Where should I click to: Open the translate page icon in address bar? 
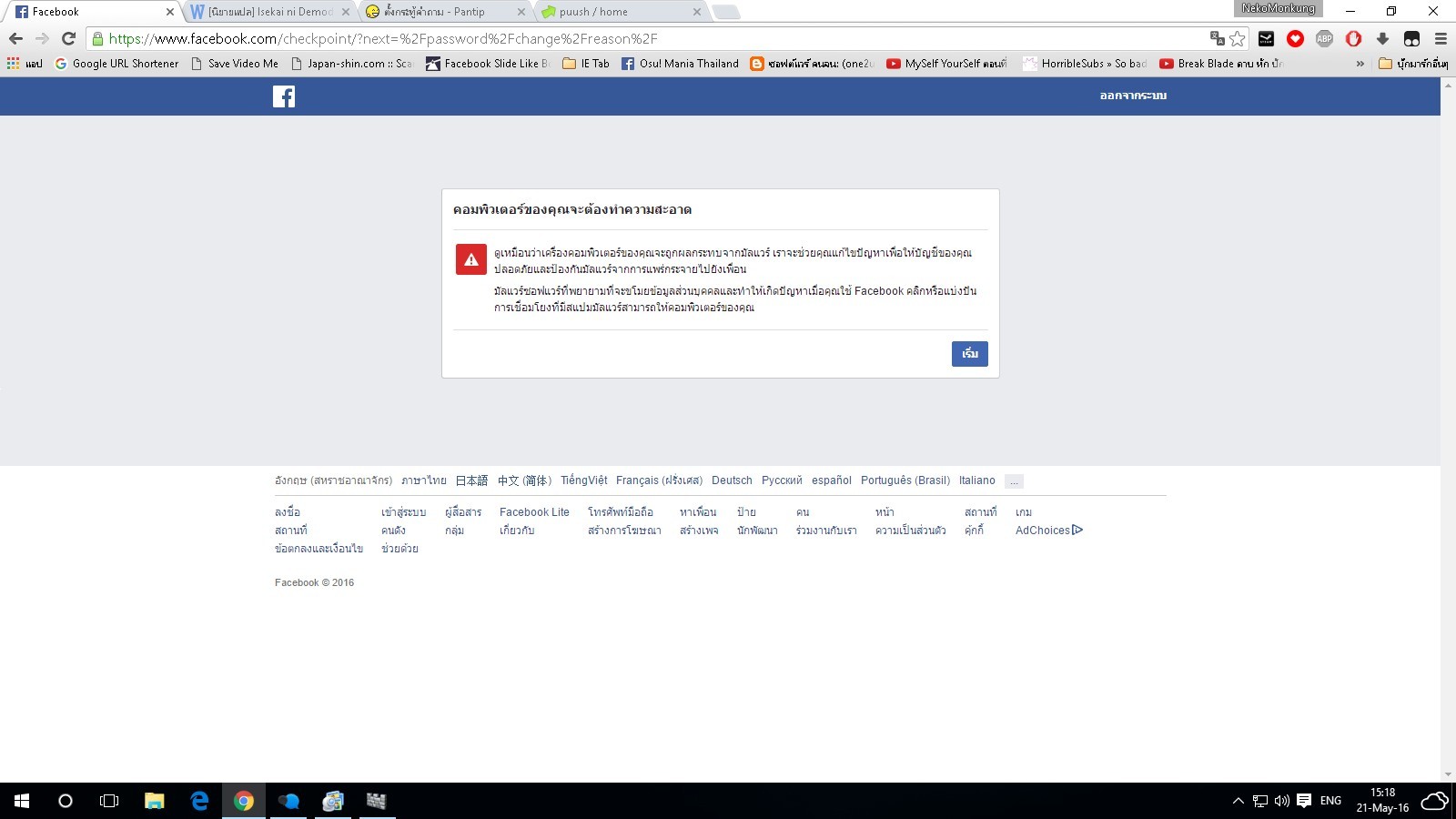pyautogui.click(x=1217, y=38)
